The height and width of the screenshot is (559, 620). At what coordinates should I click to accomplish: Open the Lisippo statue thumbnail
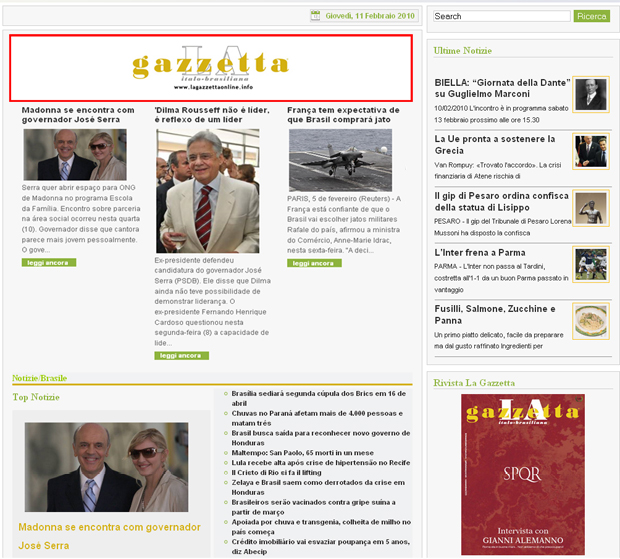[591, 208]
